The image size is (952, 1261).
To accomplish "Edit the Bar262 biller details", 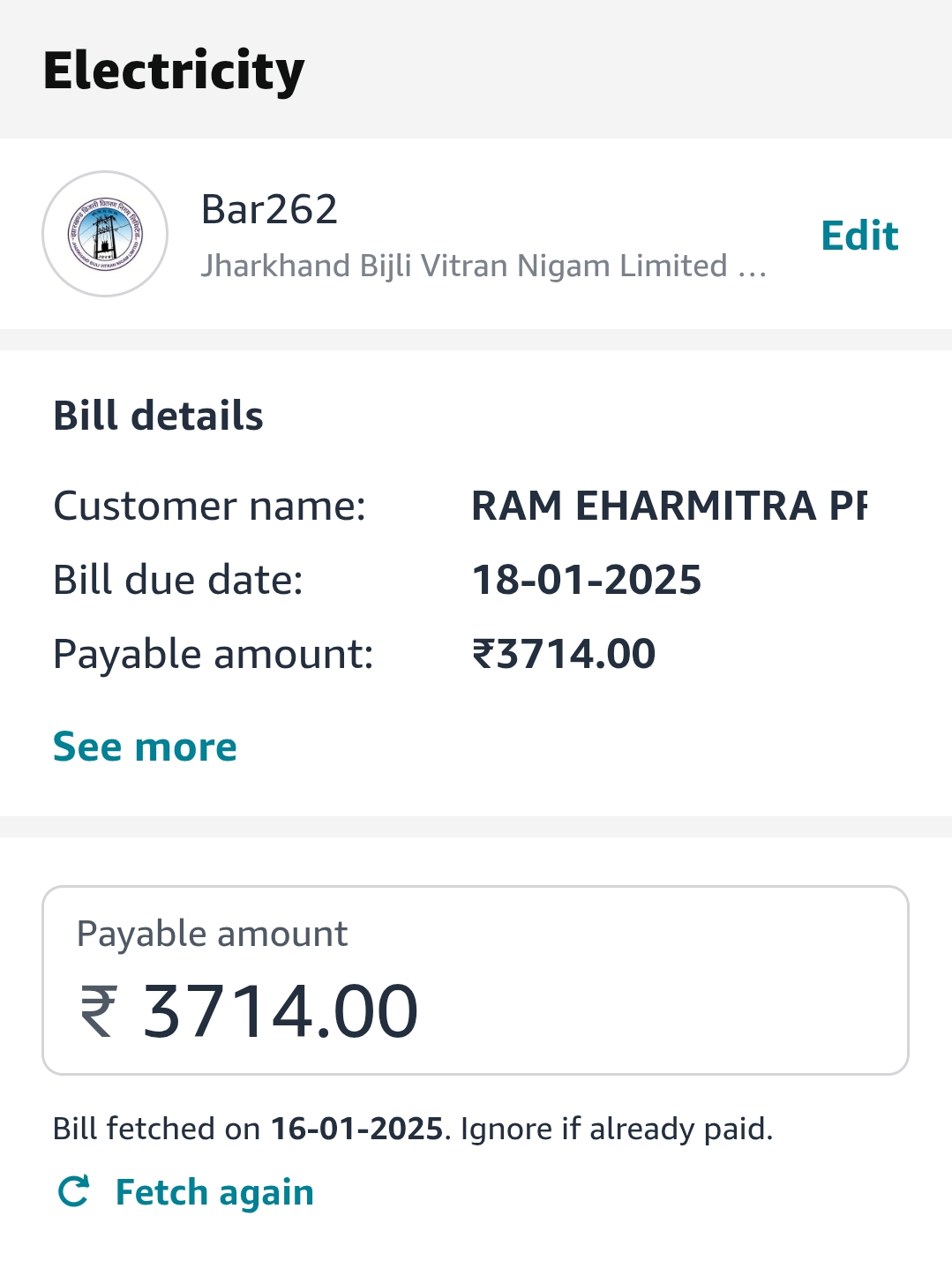I will point(859,236).
